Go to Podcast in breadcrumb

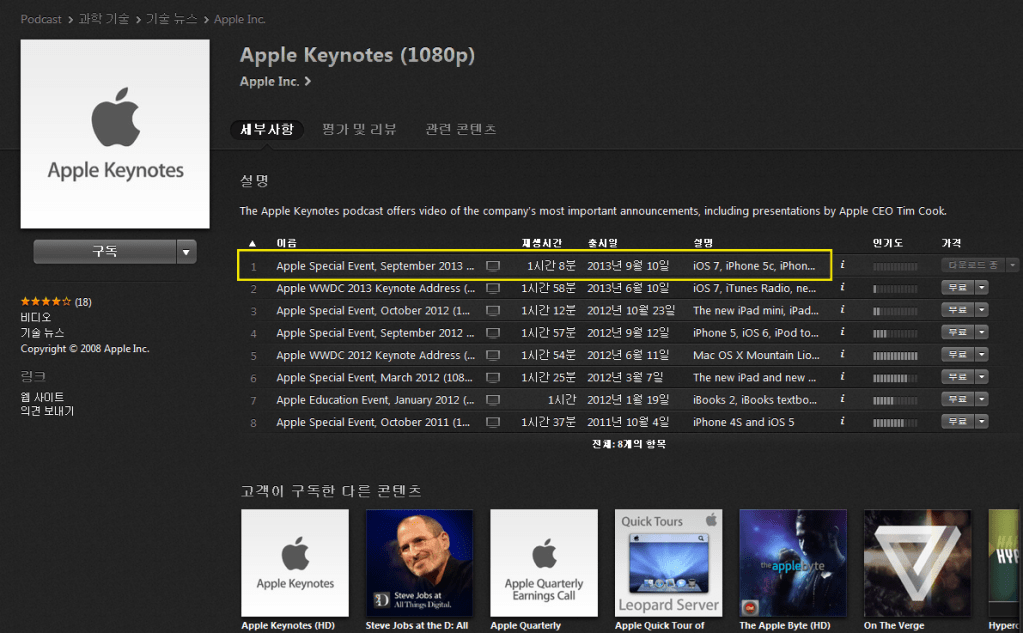point(40,20)
